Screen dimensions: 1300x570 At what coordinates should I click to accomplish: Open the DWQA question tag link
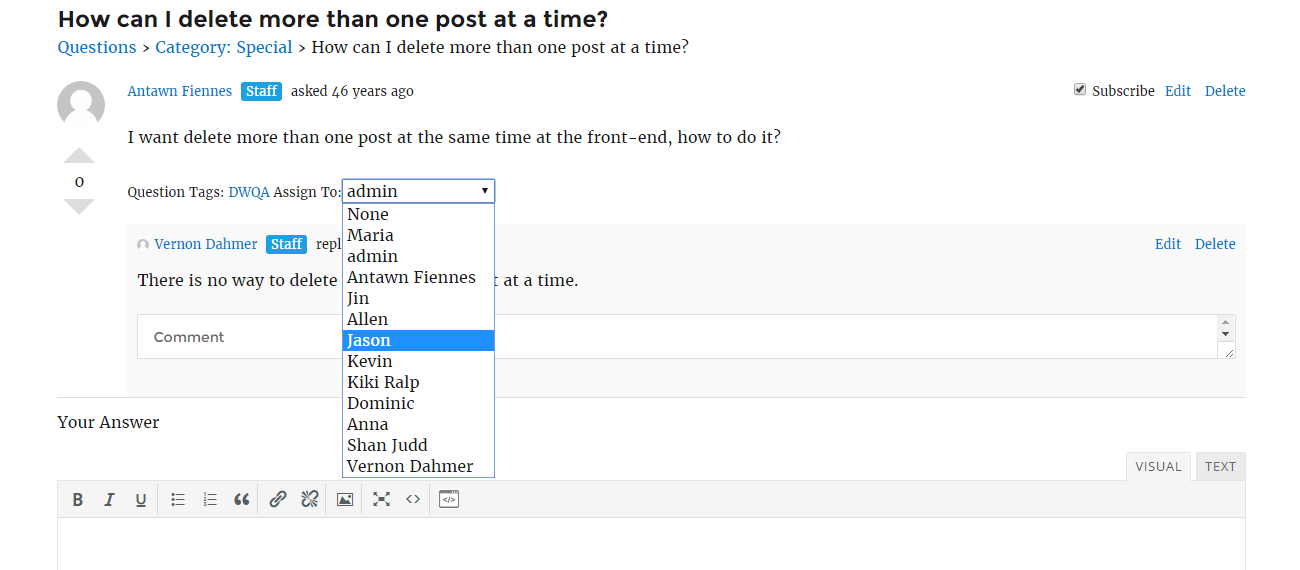(249, 192)
